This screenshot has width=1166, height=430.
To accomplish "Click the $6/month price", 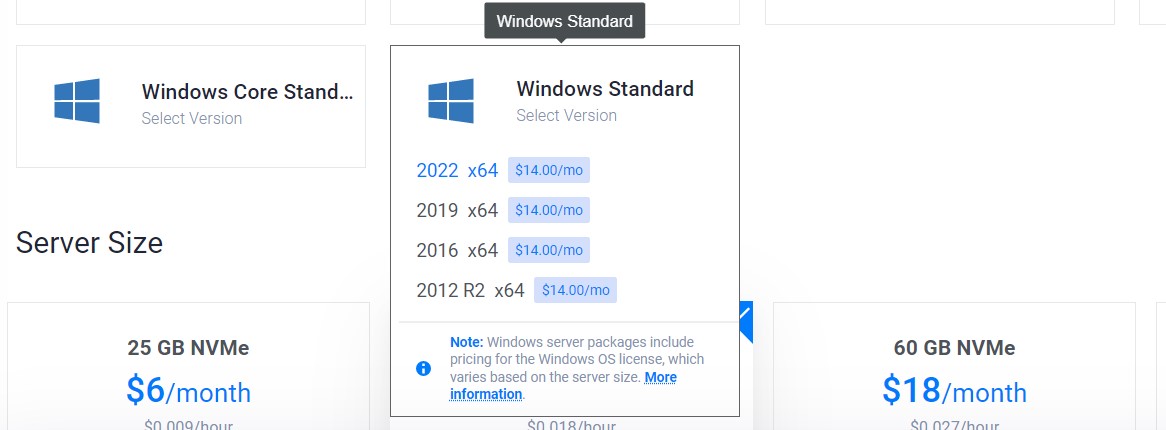I will click(188, 391).
